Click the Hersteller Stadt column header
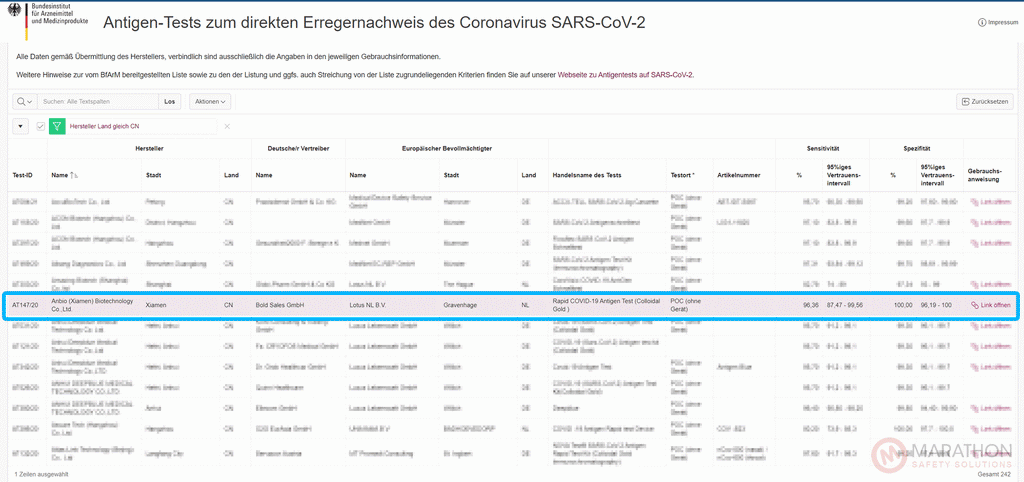1024x482 pixels. click(x=153, y=176)
